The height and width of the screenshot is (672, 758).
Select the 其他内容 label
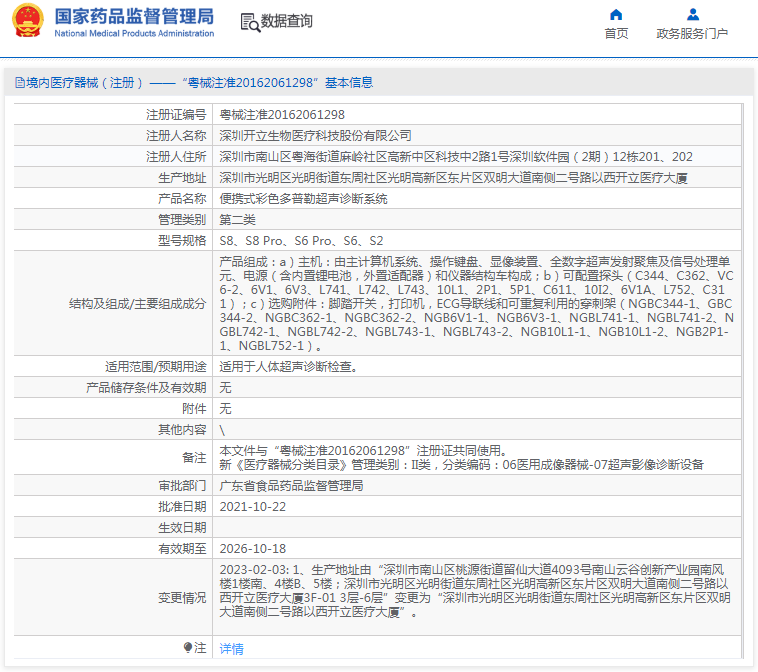click(x=182, y=430)
